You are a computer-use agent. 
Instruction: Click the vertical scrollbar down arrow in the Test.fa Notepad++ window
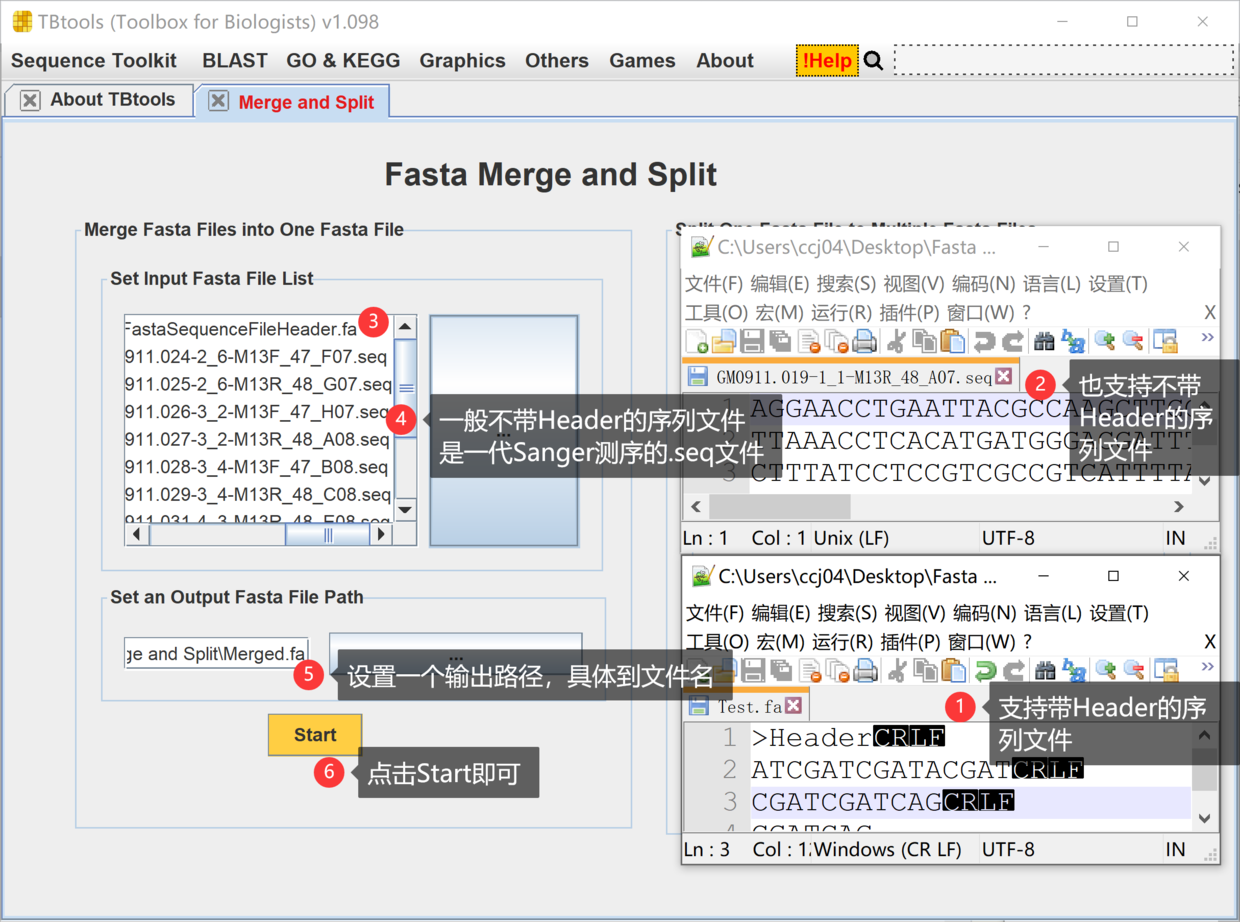click(1205, 818)
